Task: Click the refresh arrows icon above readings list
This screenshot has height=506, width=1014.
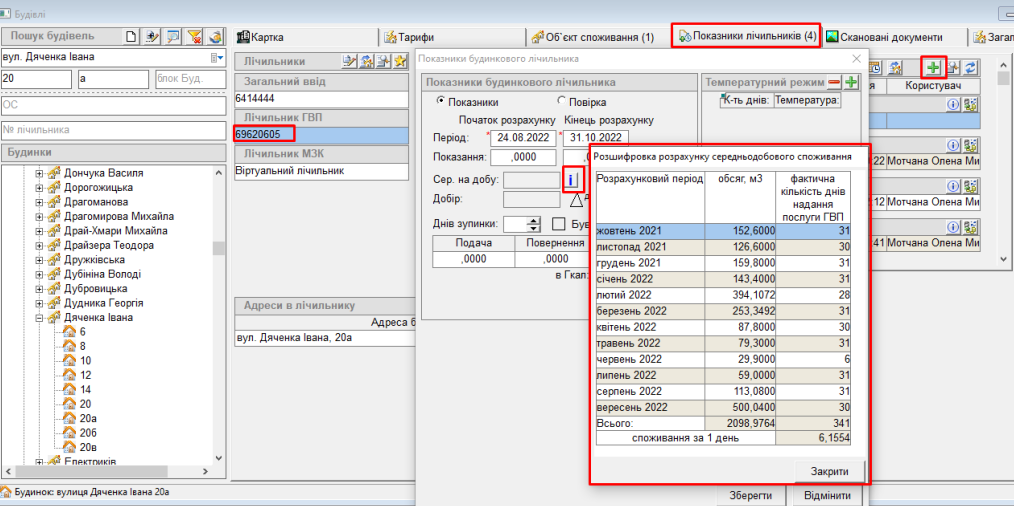Action: (970, 67)
